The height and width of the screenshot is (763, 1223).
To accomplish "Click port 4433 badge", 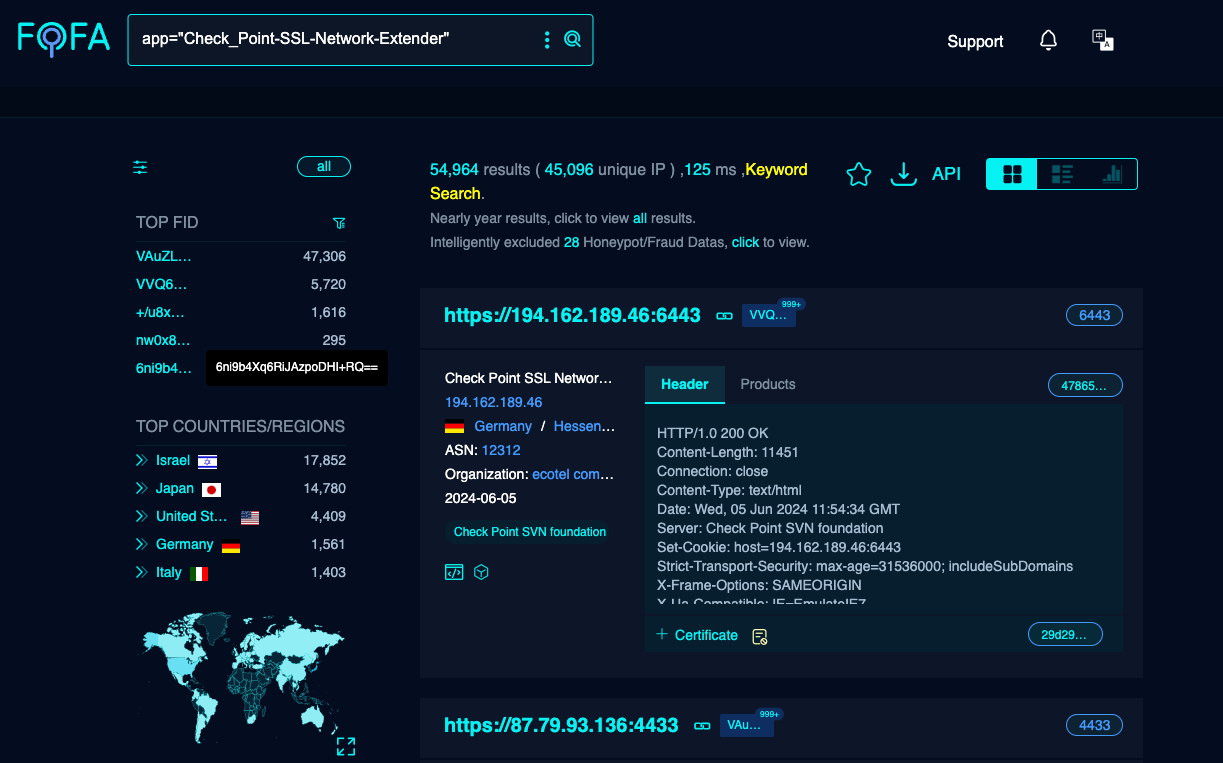I will 1095,725.
